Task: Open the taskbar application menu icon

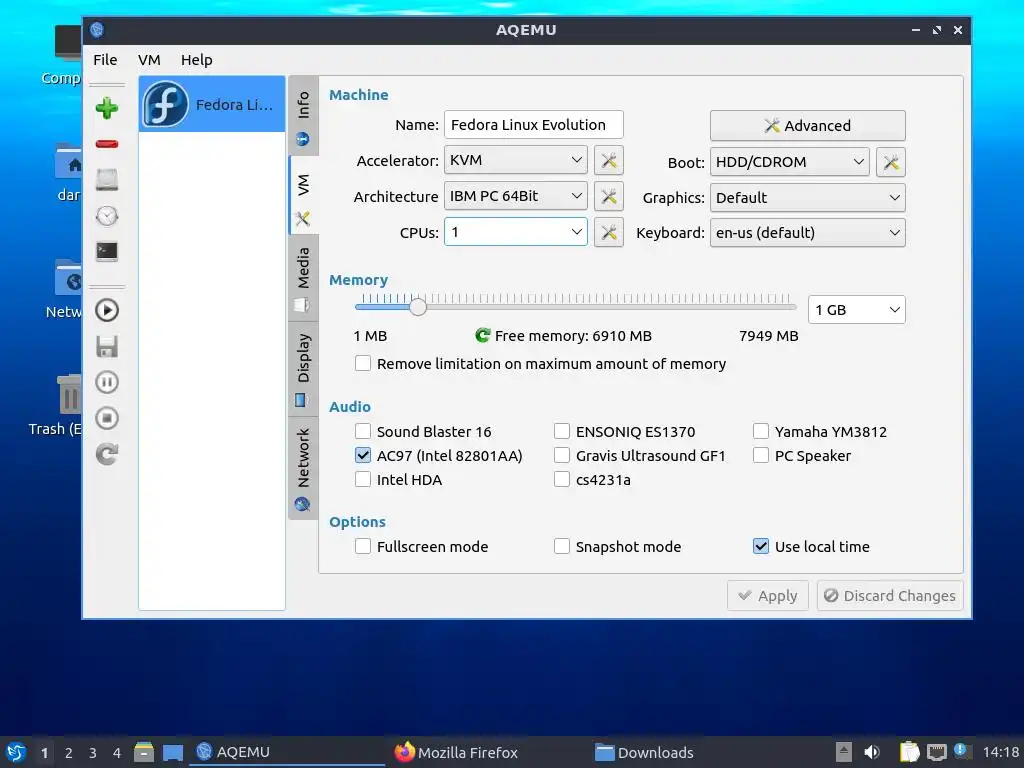Action: point(16,752)
